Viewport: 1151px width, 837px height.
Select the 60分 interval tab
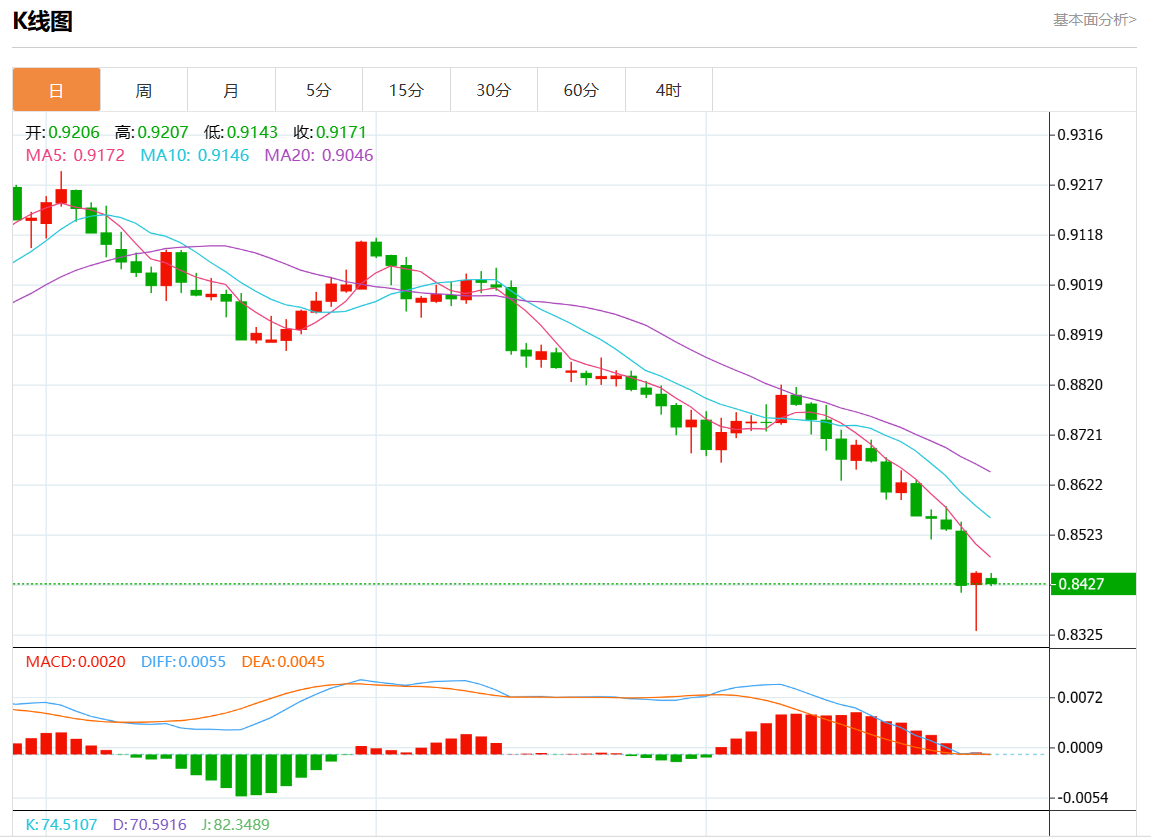581,90
